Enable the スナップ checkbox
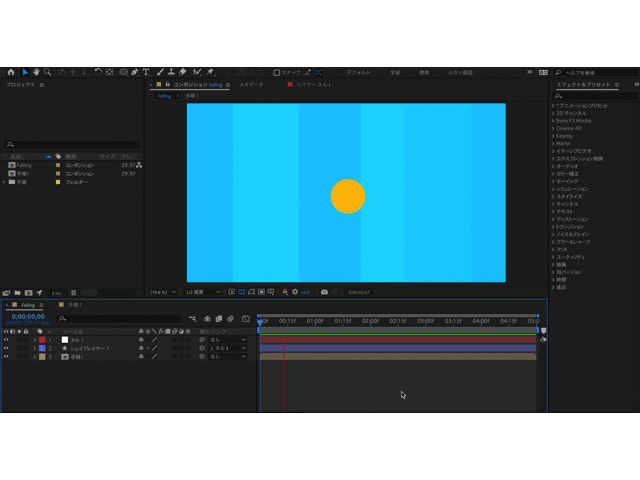640x480 pixels. (x=277, y=72)
